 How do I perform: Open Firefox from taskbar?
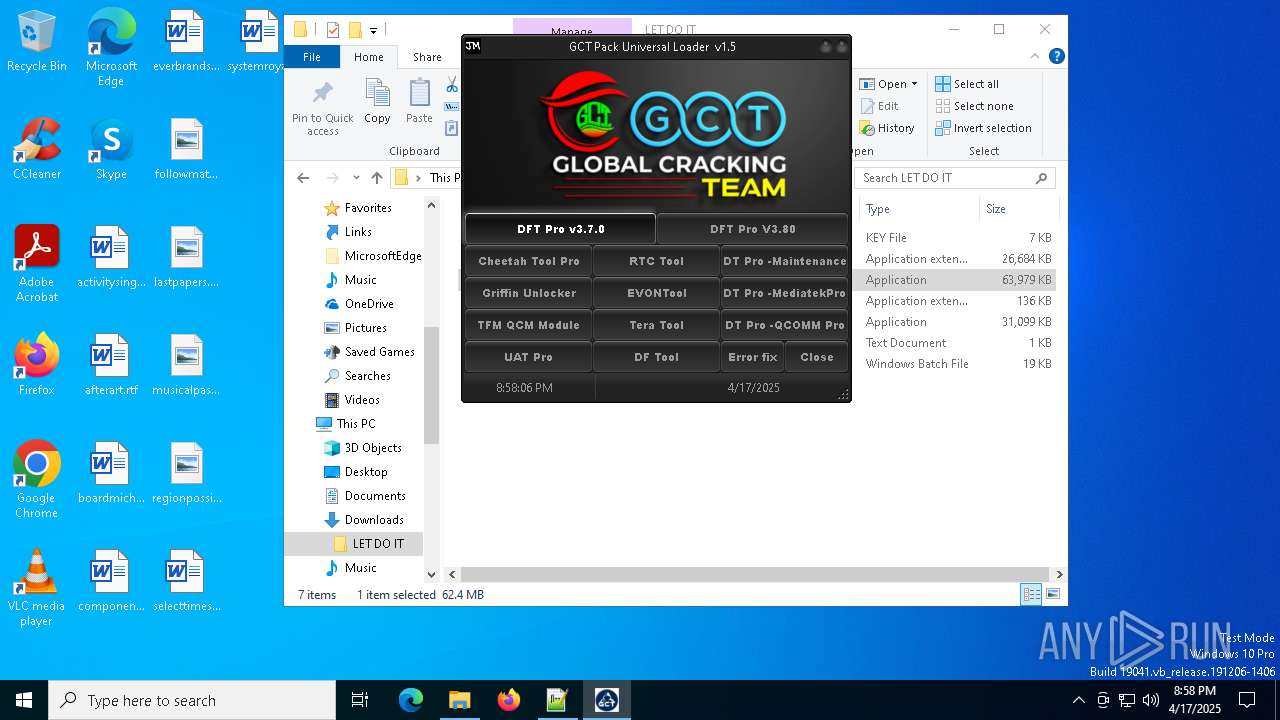click(x=508, y=700)
